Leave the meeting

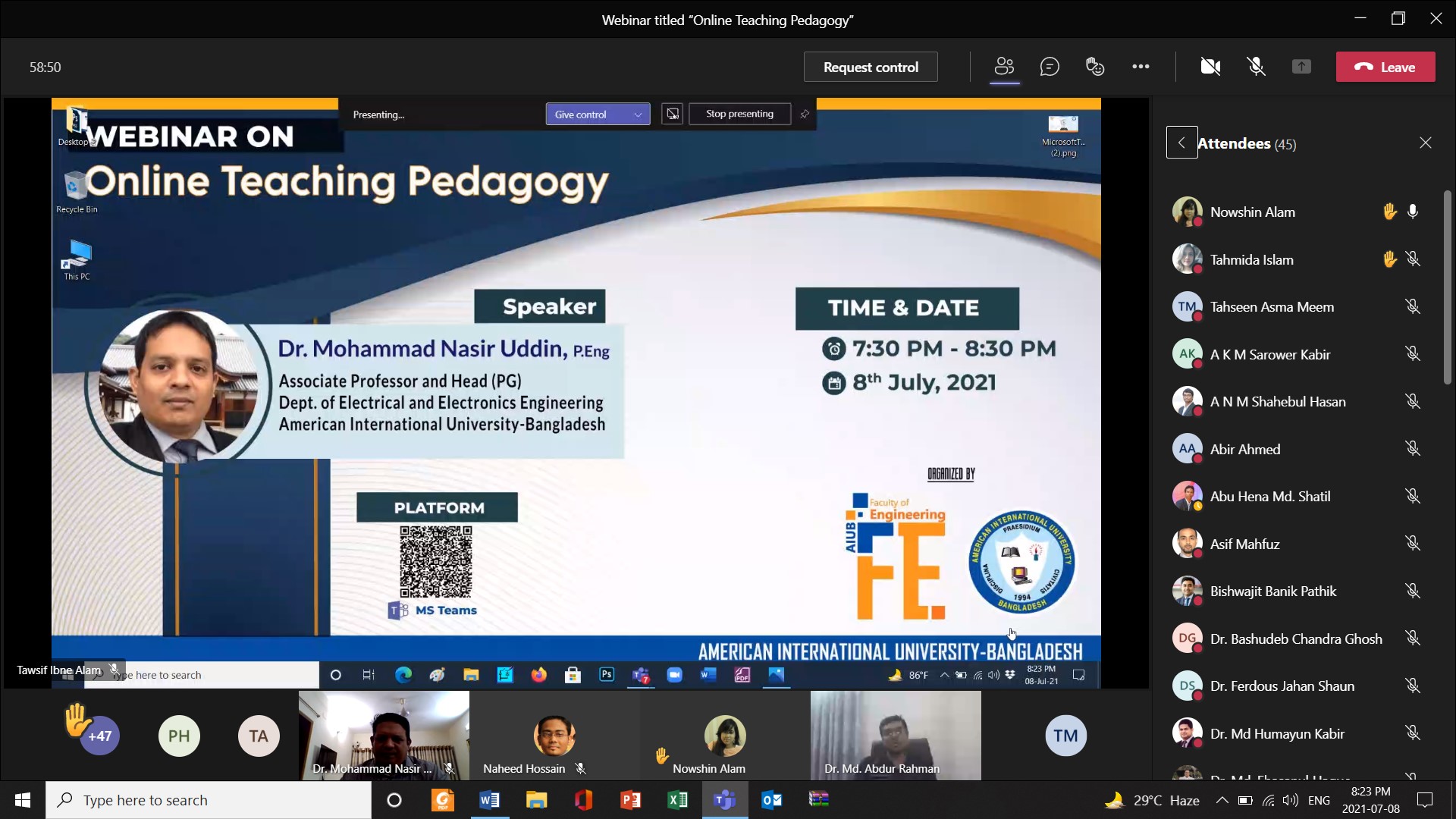1385,67
